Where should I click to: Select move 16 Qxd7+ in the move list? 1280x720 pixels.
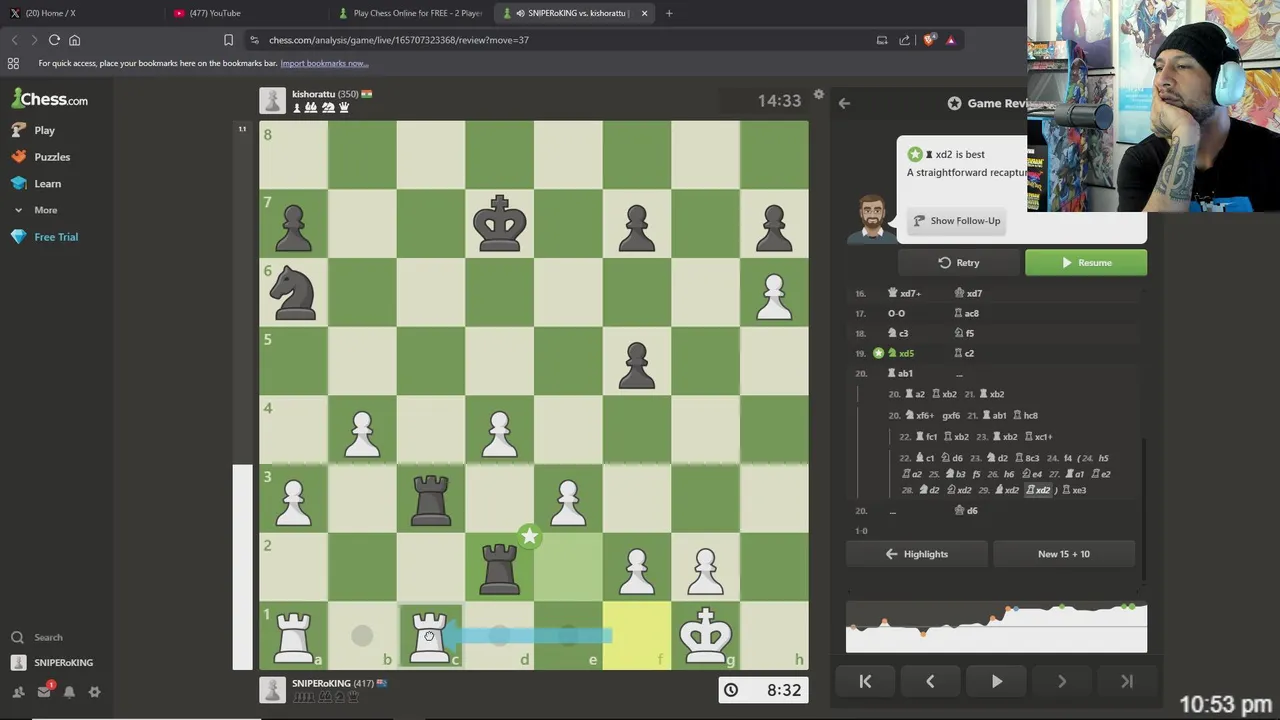click(x=904, y=293)
